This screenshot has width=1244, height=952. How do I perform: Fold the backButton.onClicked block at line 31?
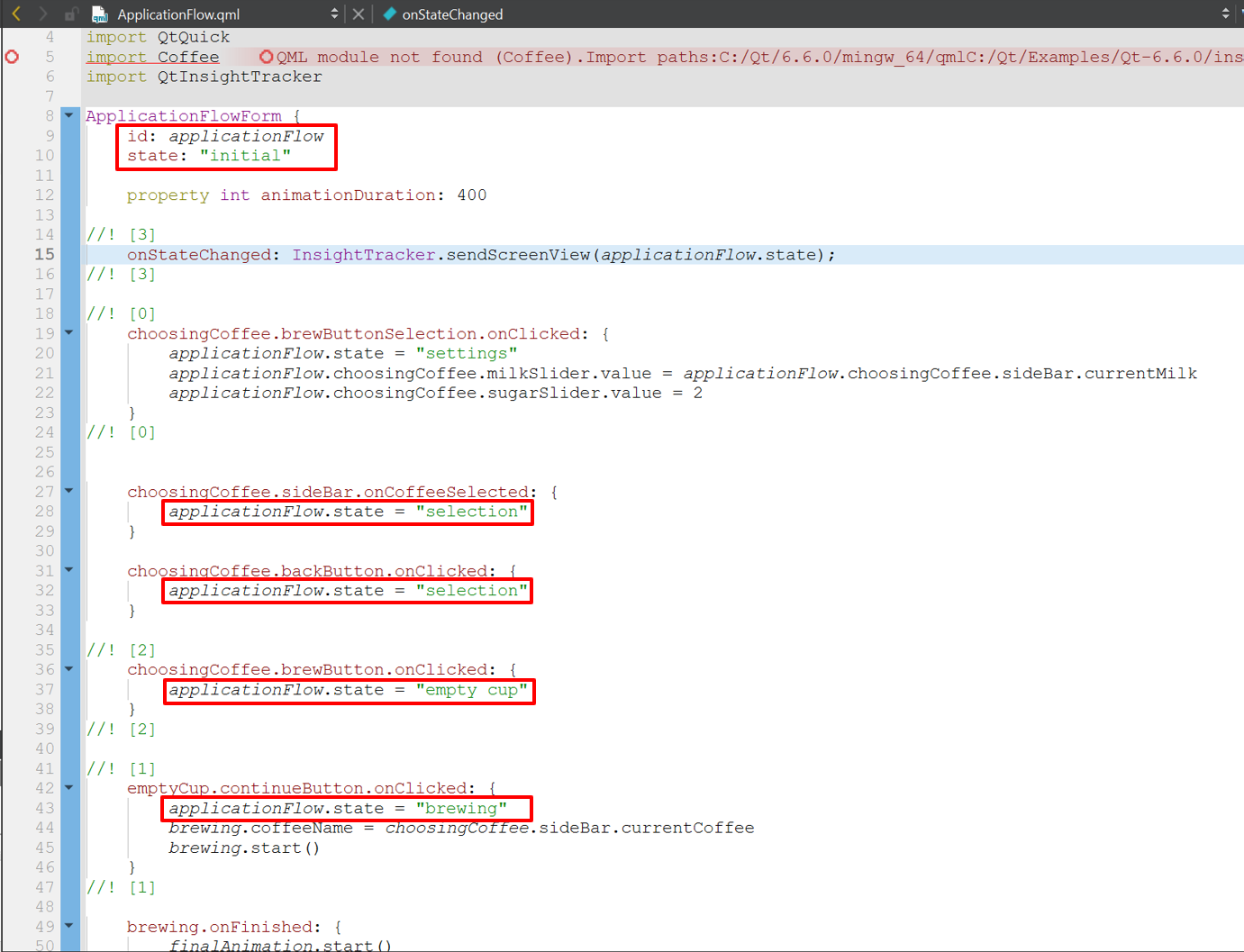68,570
